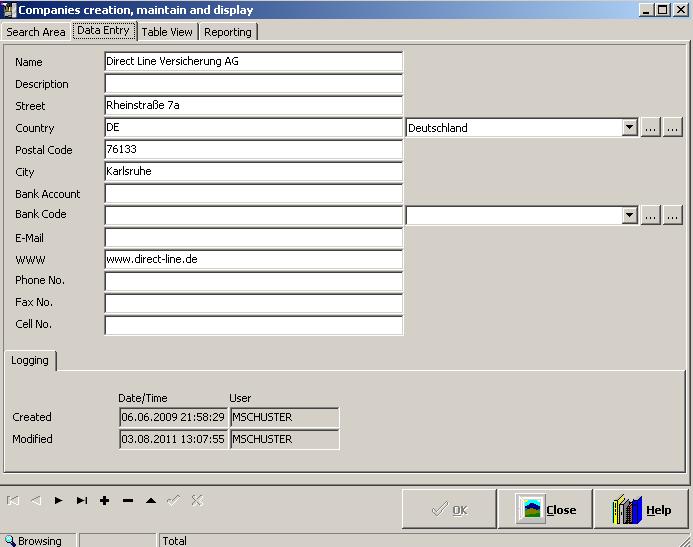Click the City field Karlsruhe
This screenshot has width=693, height=547.
(x=254, y=171)
